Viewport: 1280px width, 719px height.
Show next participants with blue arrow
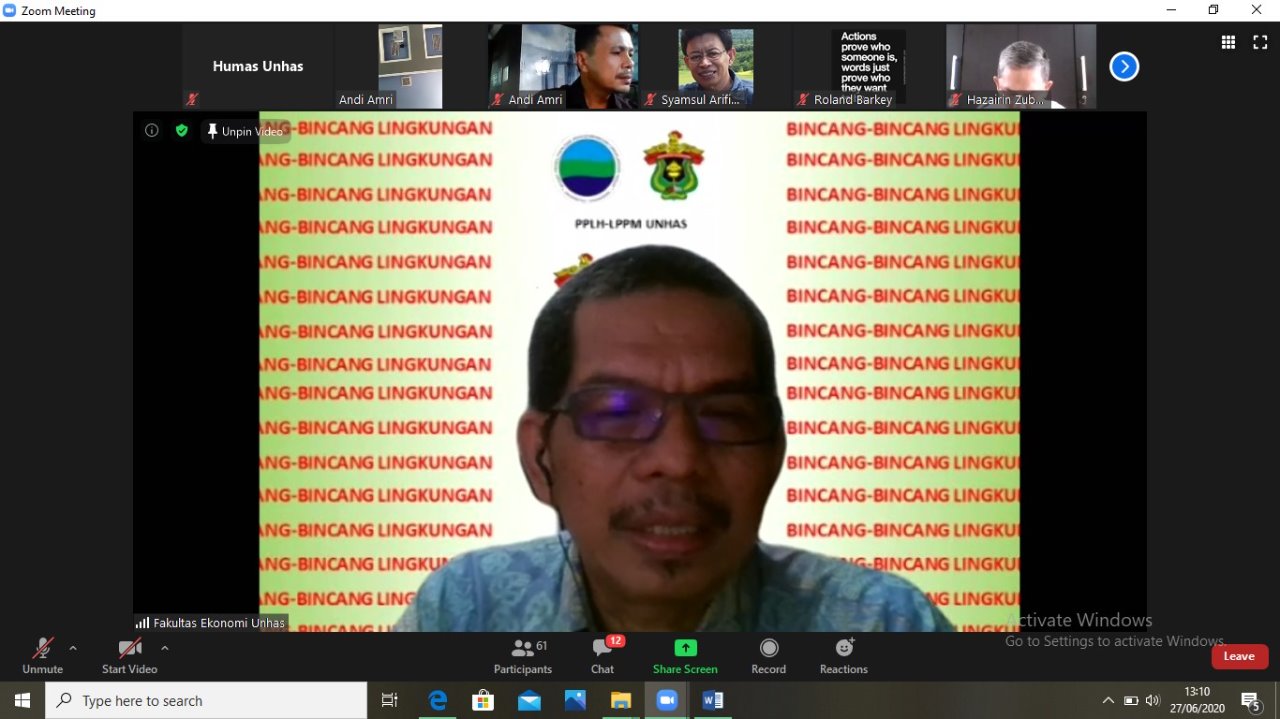pos(1124,67)
